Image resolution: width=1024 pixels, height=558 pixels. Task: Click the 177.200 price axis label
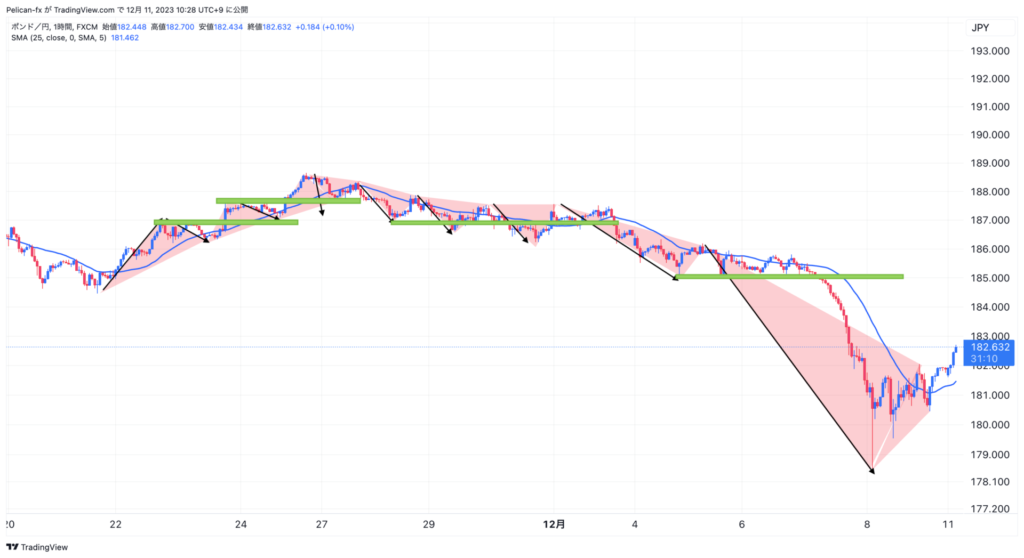click(x=989, y=509)
